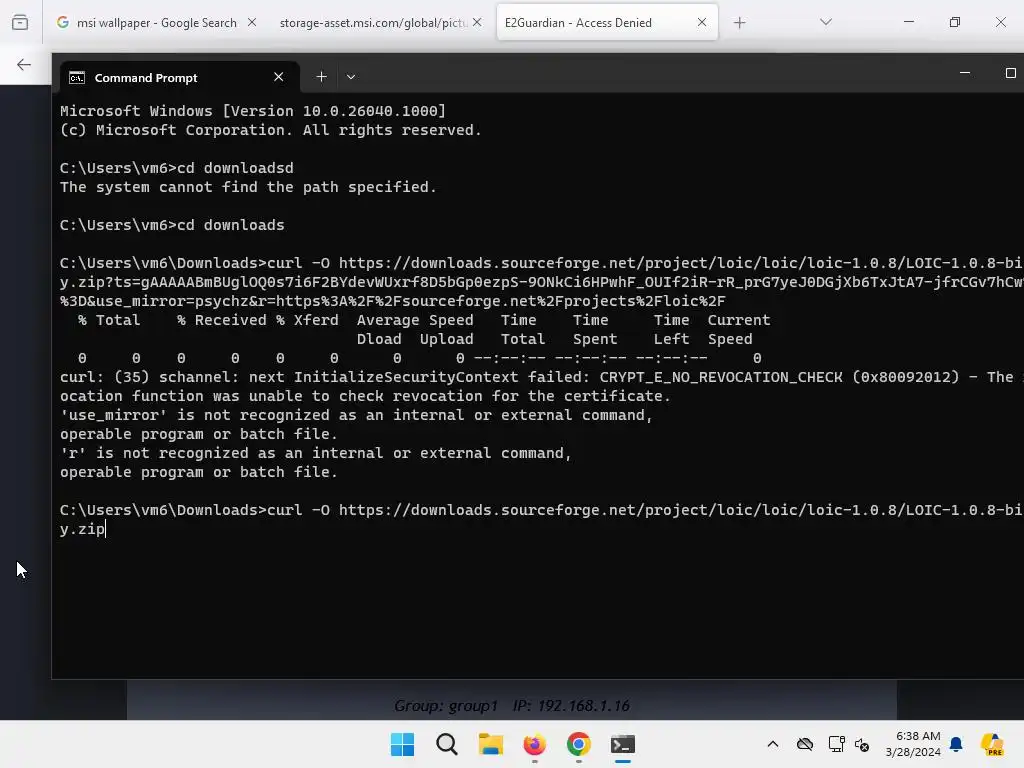Select the Command Prompt terminal tab

click(x=178, y=78)
